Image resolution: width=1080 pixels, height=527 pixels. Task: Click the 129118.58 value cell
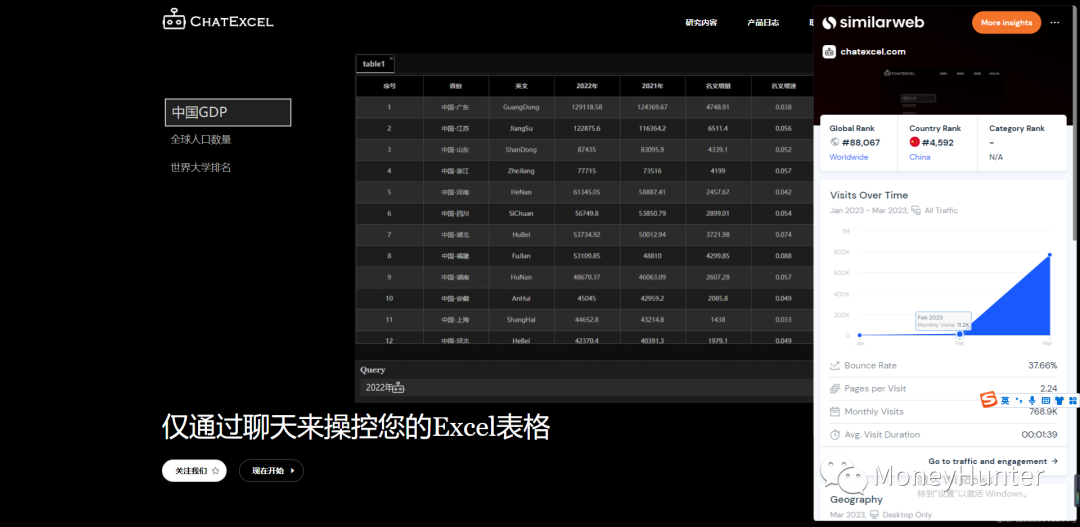(x=587, y=107)
